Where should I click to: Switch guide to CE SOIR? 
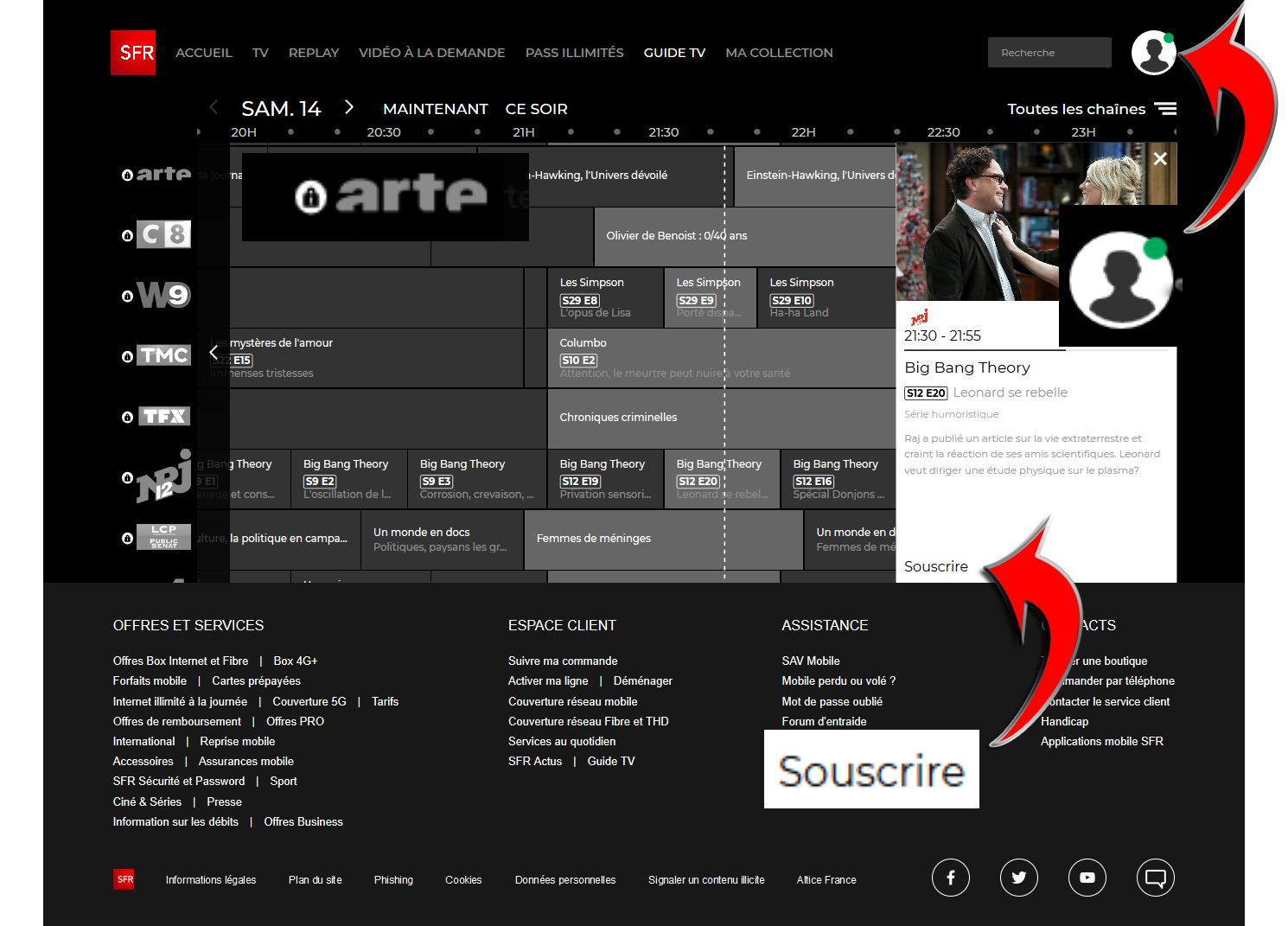click(x=536, y=109)
